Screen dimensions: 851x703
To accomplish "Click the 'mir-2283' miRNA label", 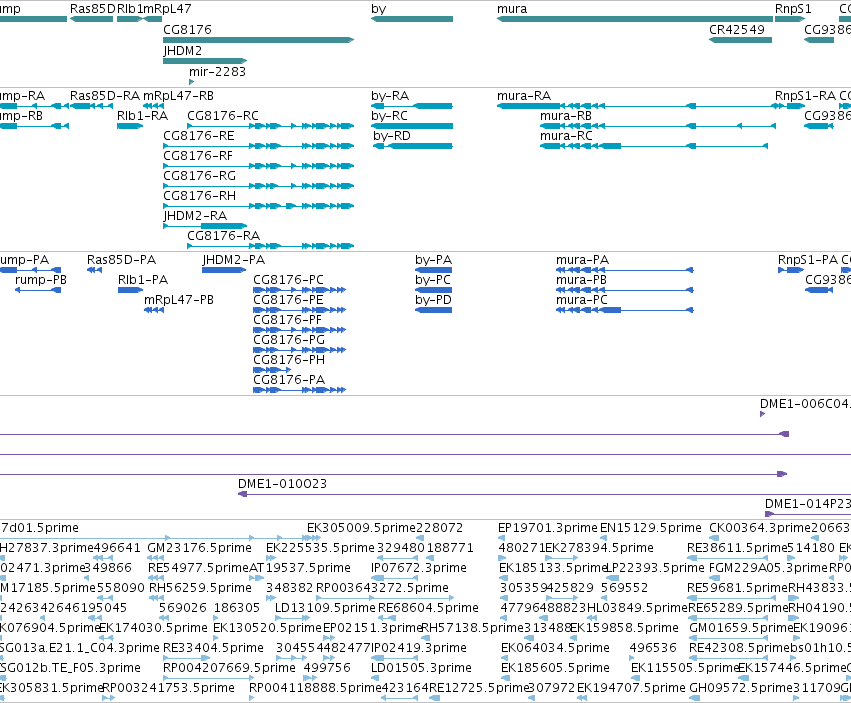I will click(217, 72).
